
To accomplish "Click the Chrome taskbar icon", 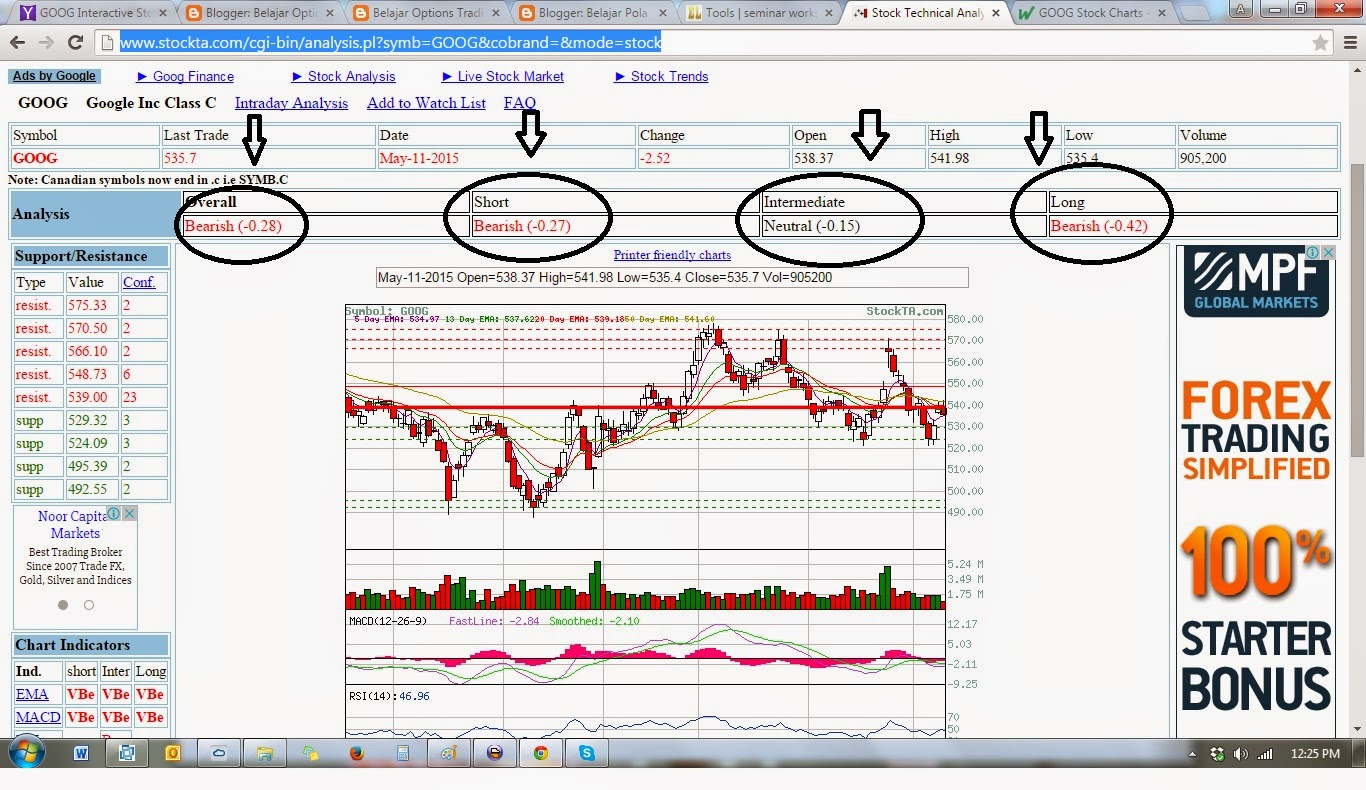I will (540, 753).
